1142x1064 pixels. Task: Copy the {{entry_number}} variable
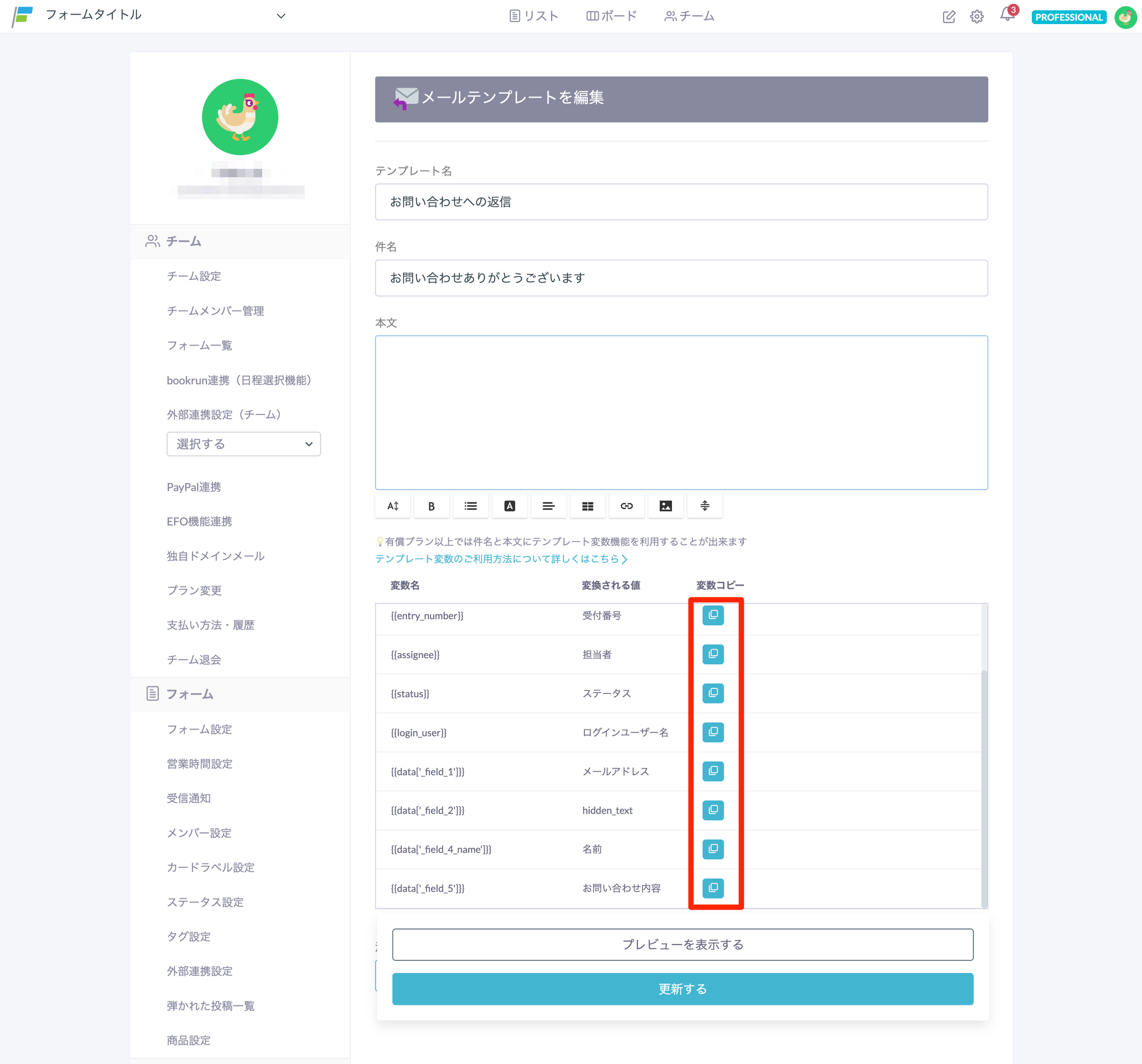713,615
